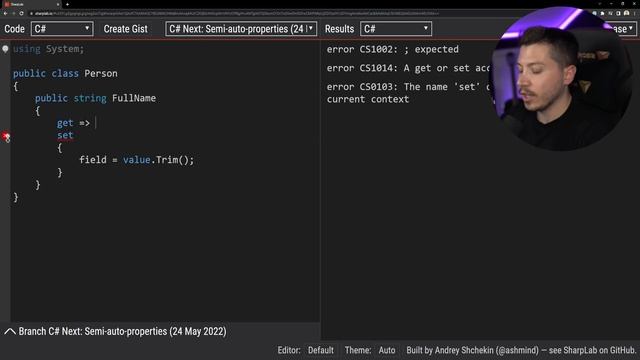Open the branch dropdown showing Semi-auto-properties
This screenshot has width=640, height=360.
click(241, 29)
